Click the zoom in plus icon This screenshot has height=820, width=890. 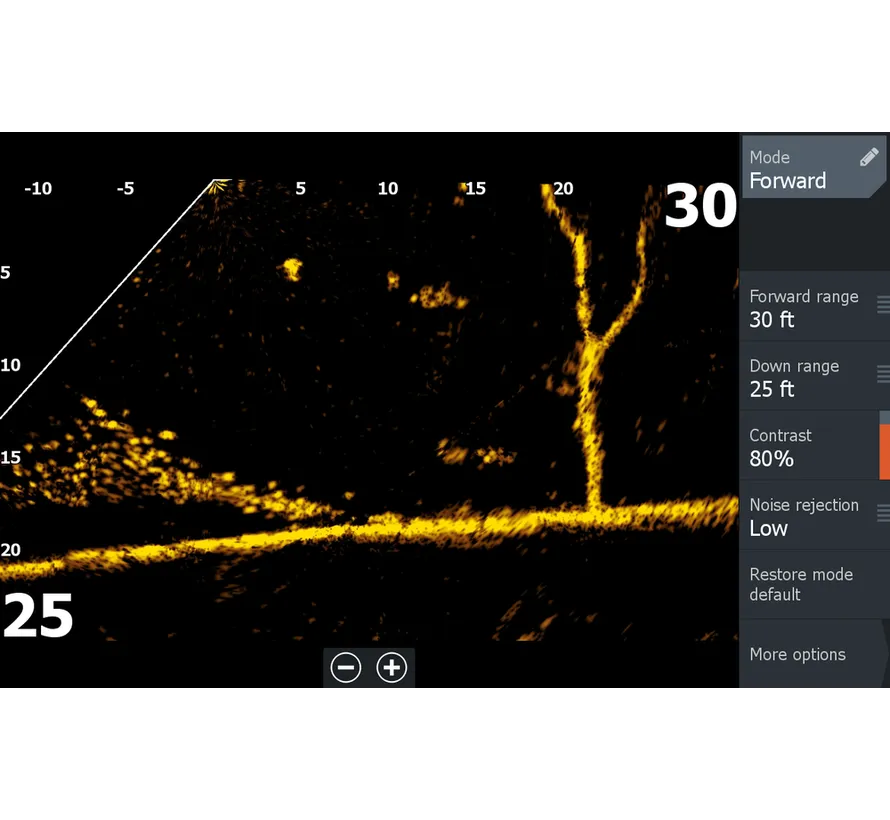(392, 667)
